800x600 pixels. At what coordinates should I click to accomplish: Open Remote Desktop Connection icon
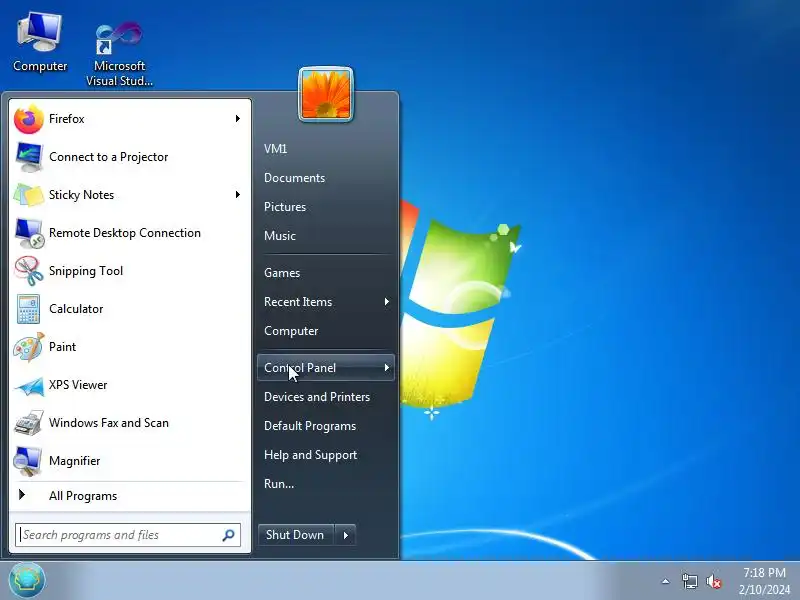29,233
